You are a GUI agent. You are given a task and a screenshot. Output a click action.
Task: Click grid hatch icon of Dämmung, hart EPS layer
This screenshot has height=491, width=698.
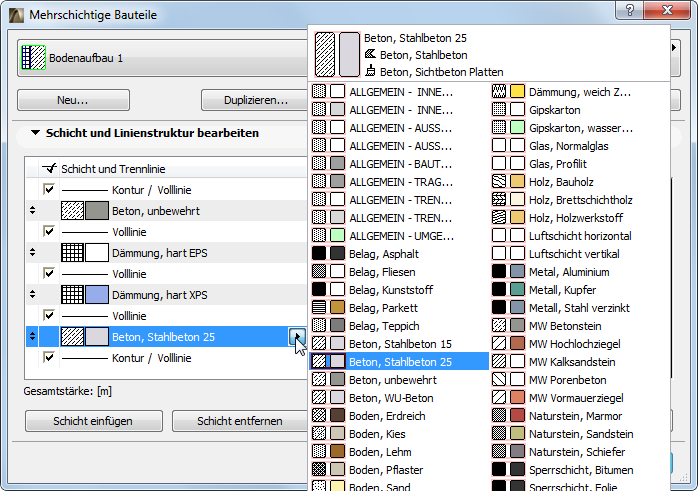72,253
